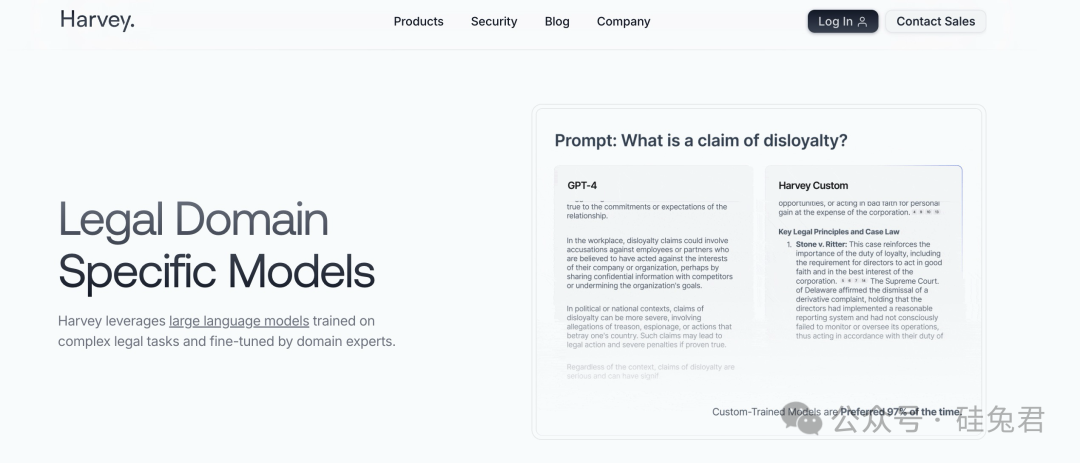Click the 'Preferred 97% of the time' caption
The height and width of the screenshot is (463, 1080).
[x=900, y=412]
